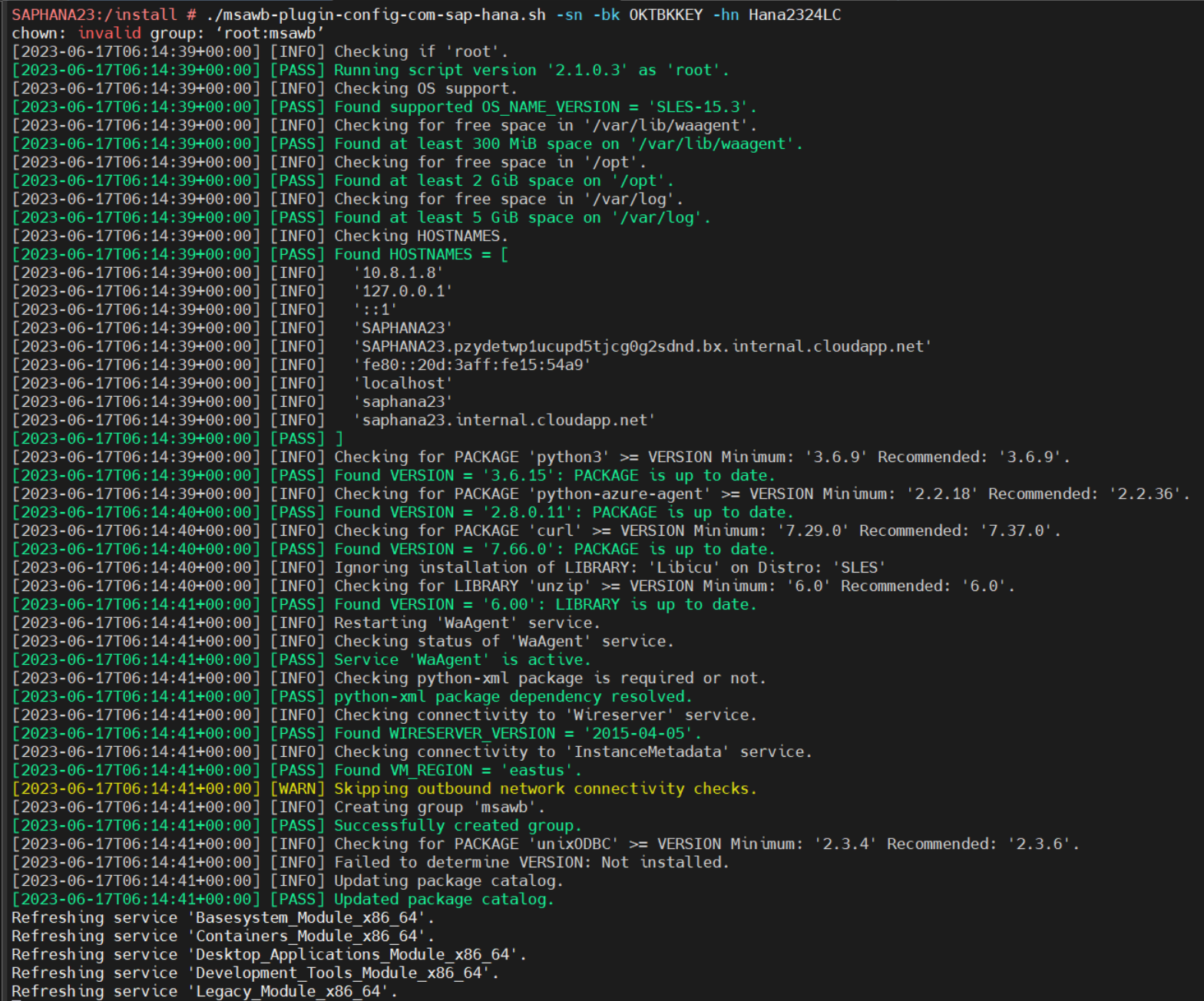Click the 'Updated package catalog.' pass line
This screenshot has height=1001, width=1204.
[283, 899]
